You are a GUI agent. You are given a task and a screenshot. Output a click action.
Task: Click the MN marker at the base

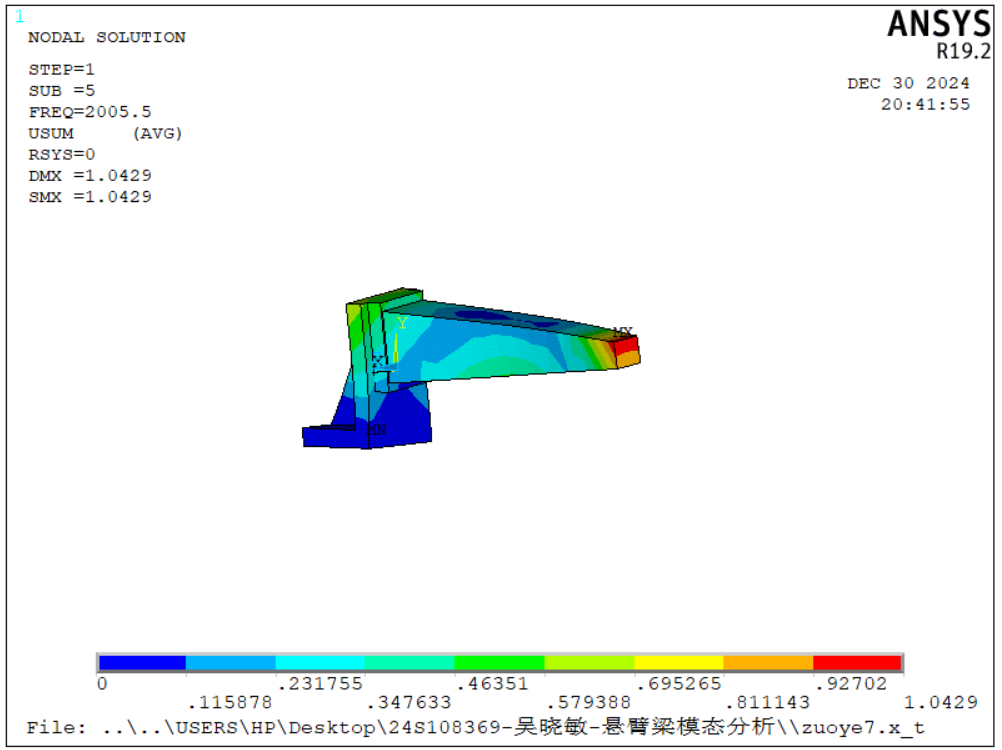click(x=377, y=430)
